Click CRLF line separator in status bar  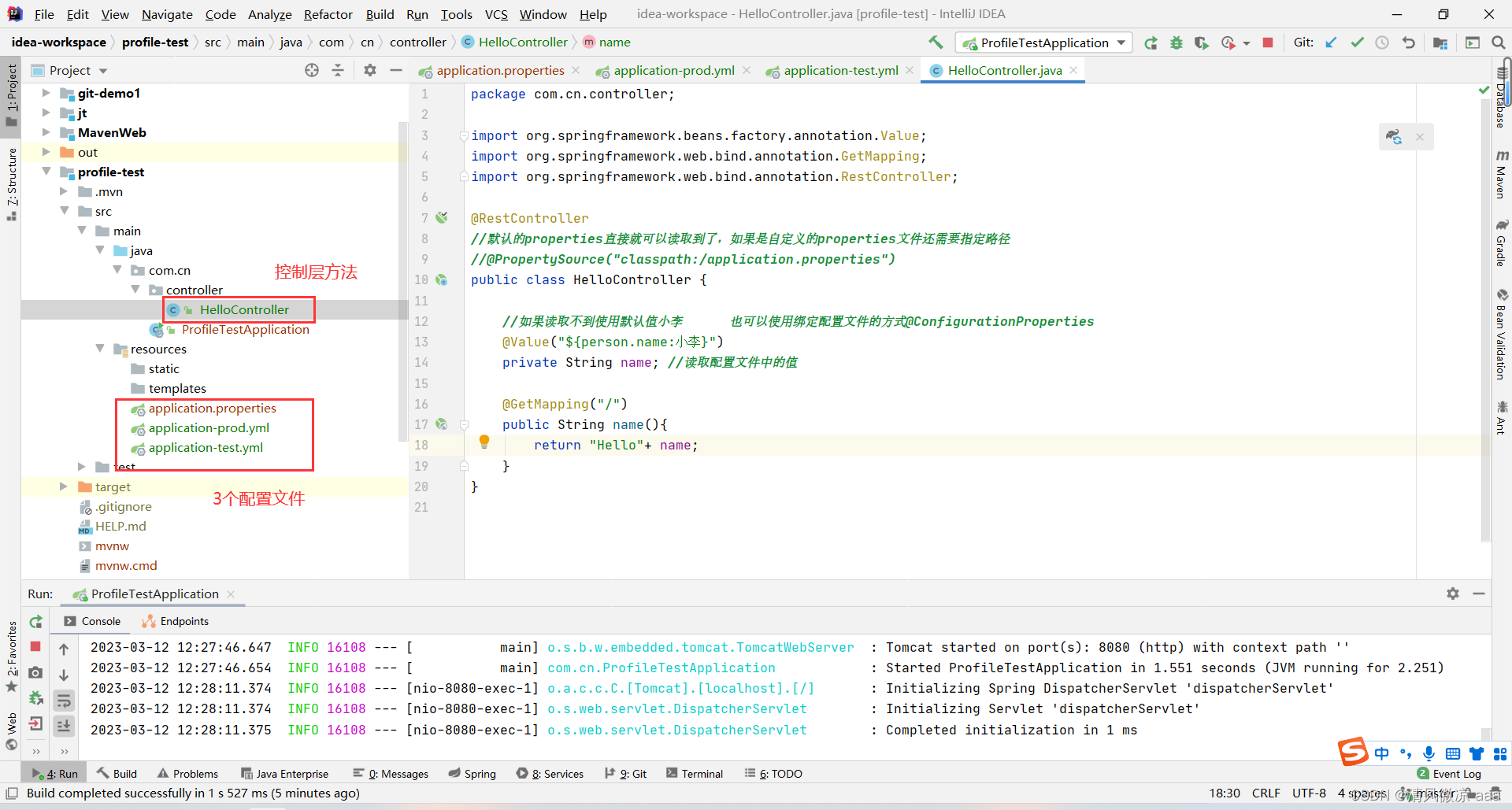tap(1266, 793)
